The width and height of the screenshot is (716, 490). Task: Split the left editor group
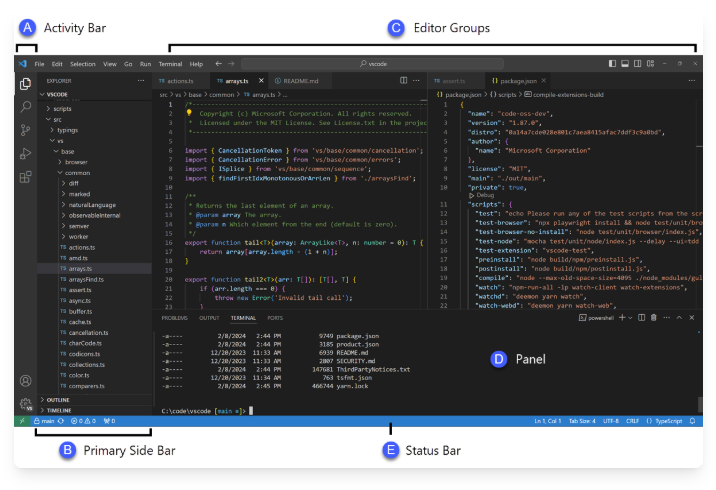(x=404, y=80)
